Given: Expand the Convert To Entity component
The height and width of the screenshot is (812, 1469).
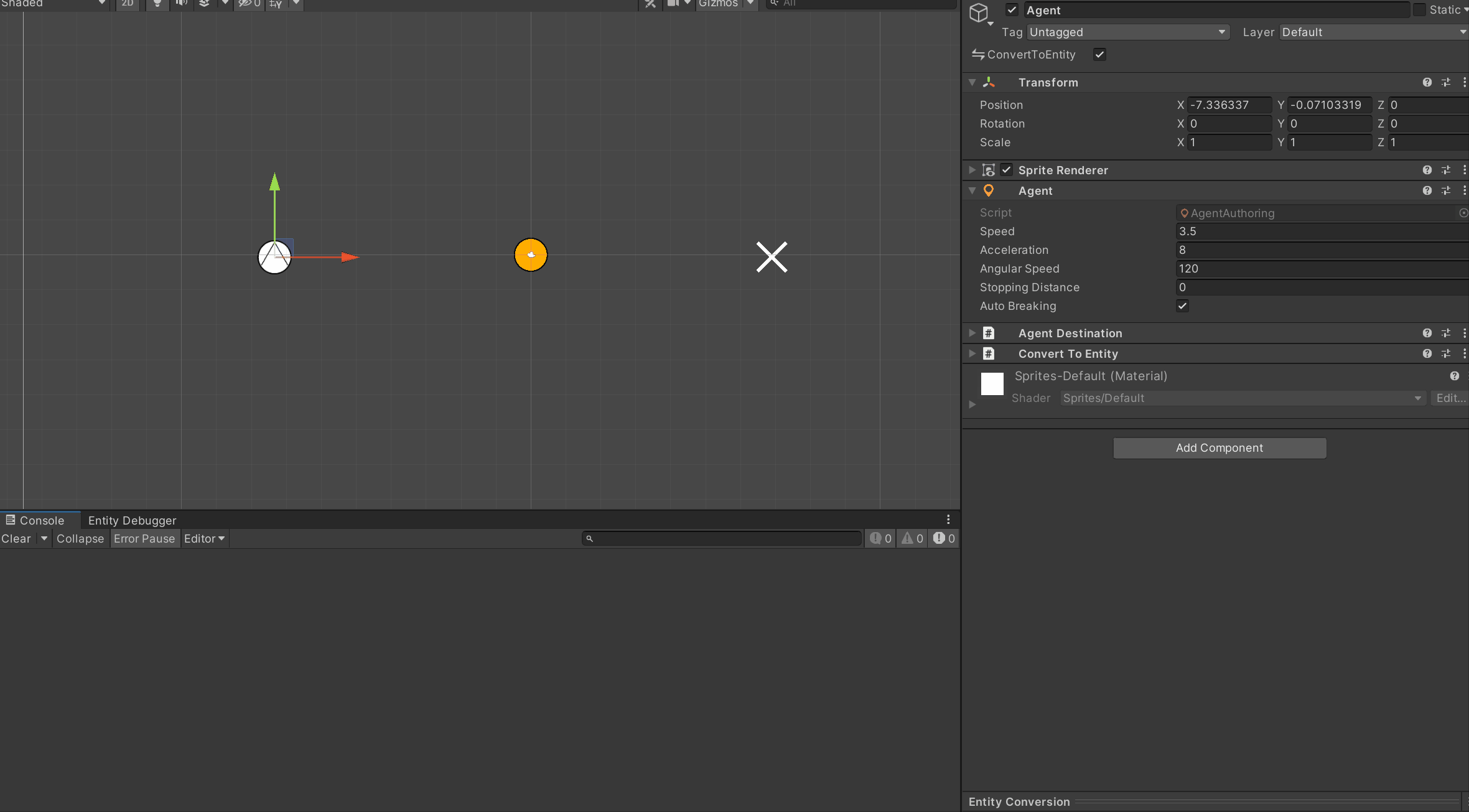Looking at the screenshot, I should pyautogui.click(x=972, y=353).
